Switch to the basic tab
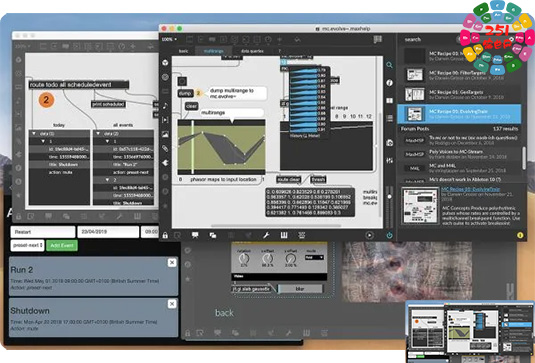 point(184,51)
